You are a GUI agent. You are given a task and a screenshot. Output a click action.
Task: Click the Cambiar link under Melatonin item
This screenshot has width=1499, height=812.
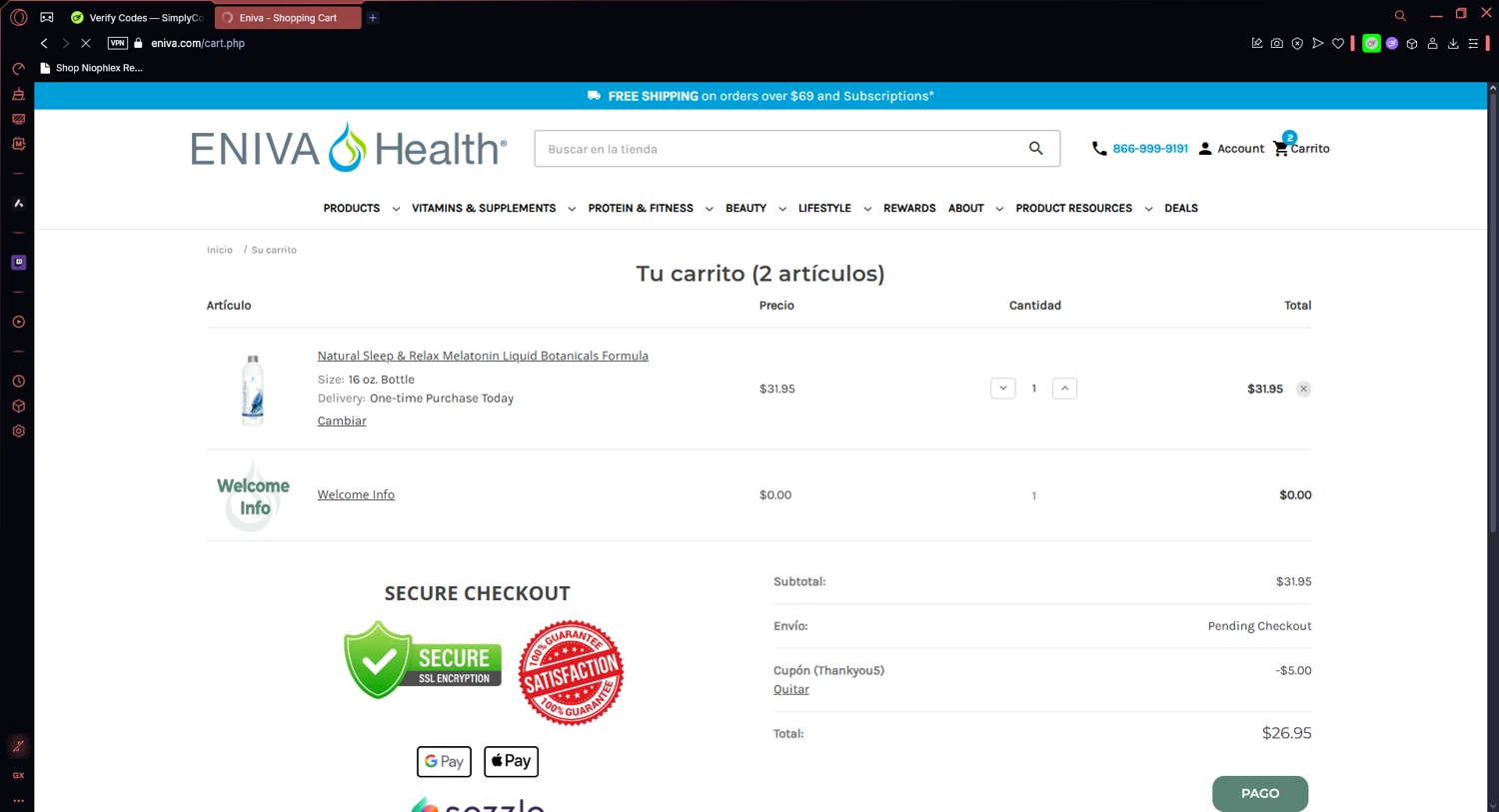342,420
